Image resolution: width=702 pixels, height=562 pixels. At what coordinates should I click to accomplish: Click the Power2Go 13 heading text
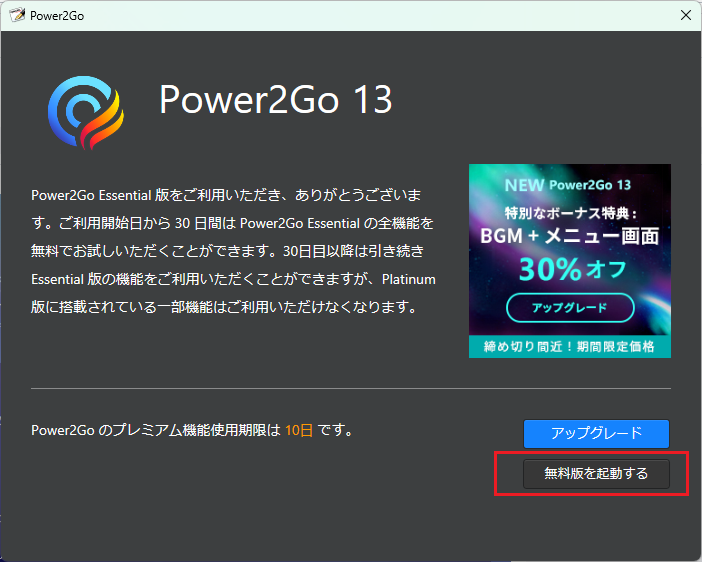coord(275,99)
